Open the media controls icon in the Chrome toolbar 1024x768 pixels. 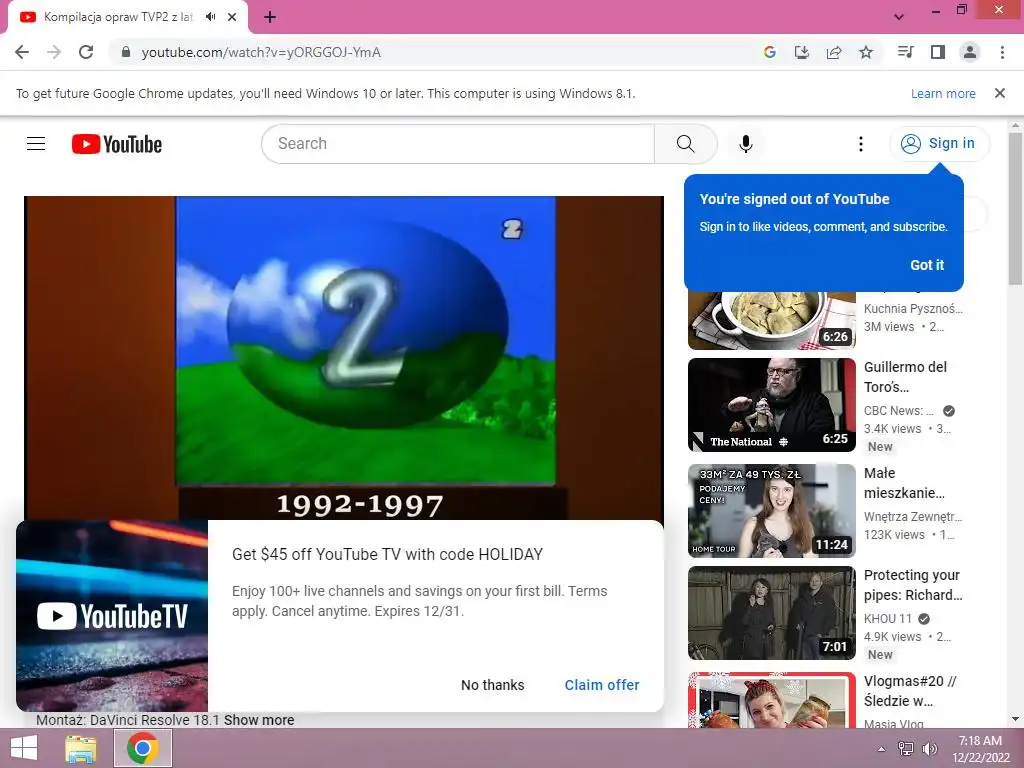[905, 52]
